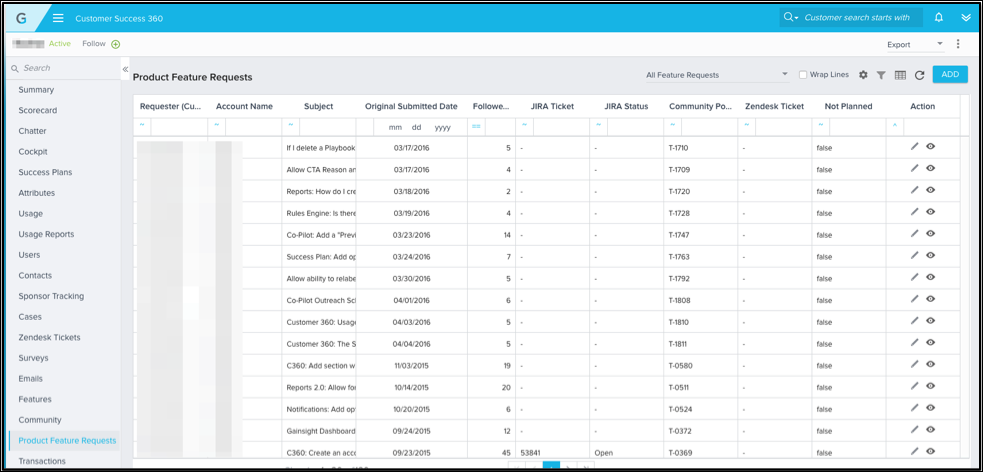This screenshot has width=983, height=472.
Task: Open the gear settings icon
Action: click(863, 75)
